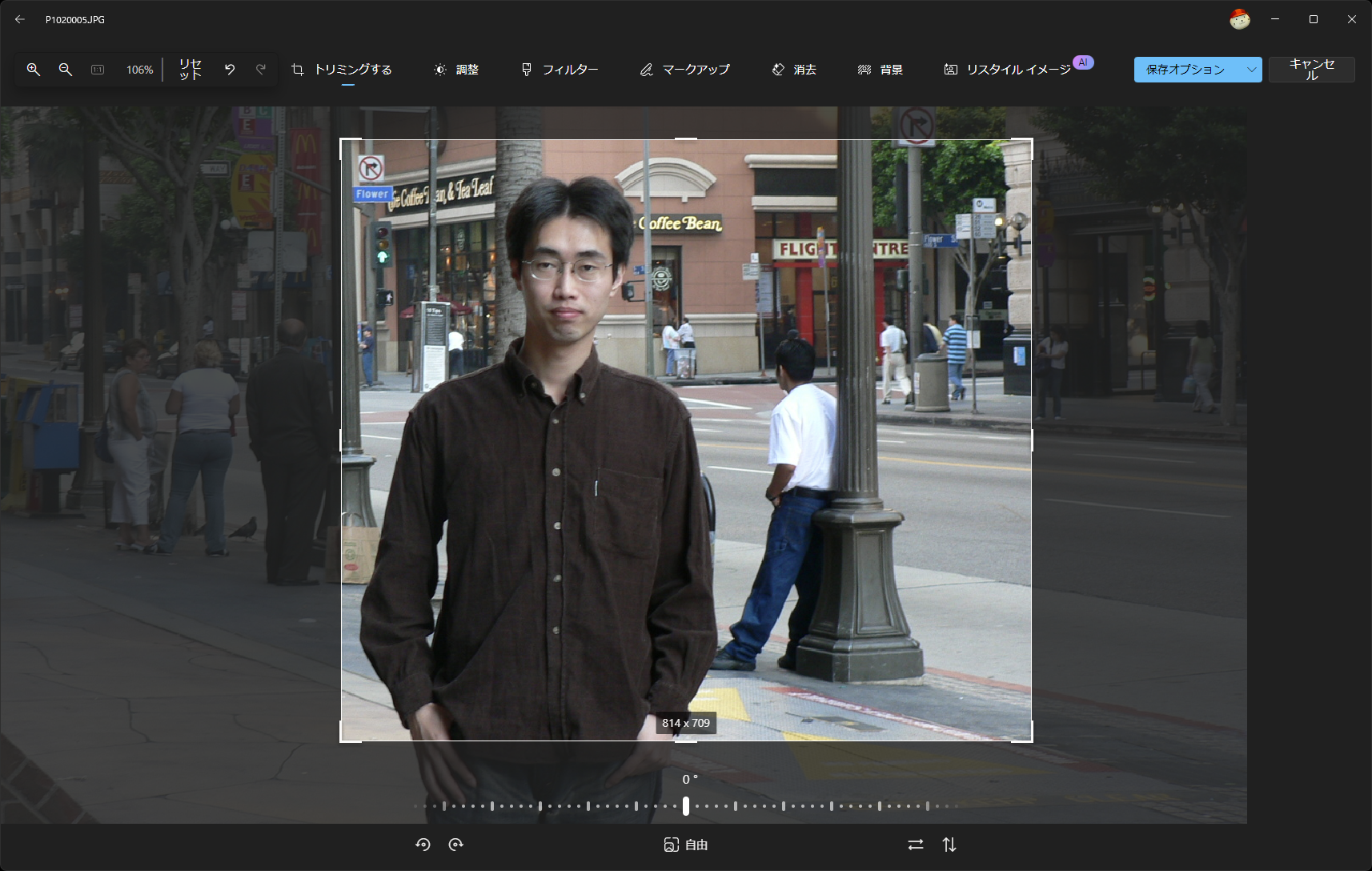1372x871 pixels.
Task: Click the 保存オプション save button
Action: click(x=1185, y=70)
